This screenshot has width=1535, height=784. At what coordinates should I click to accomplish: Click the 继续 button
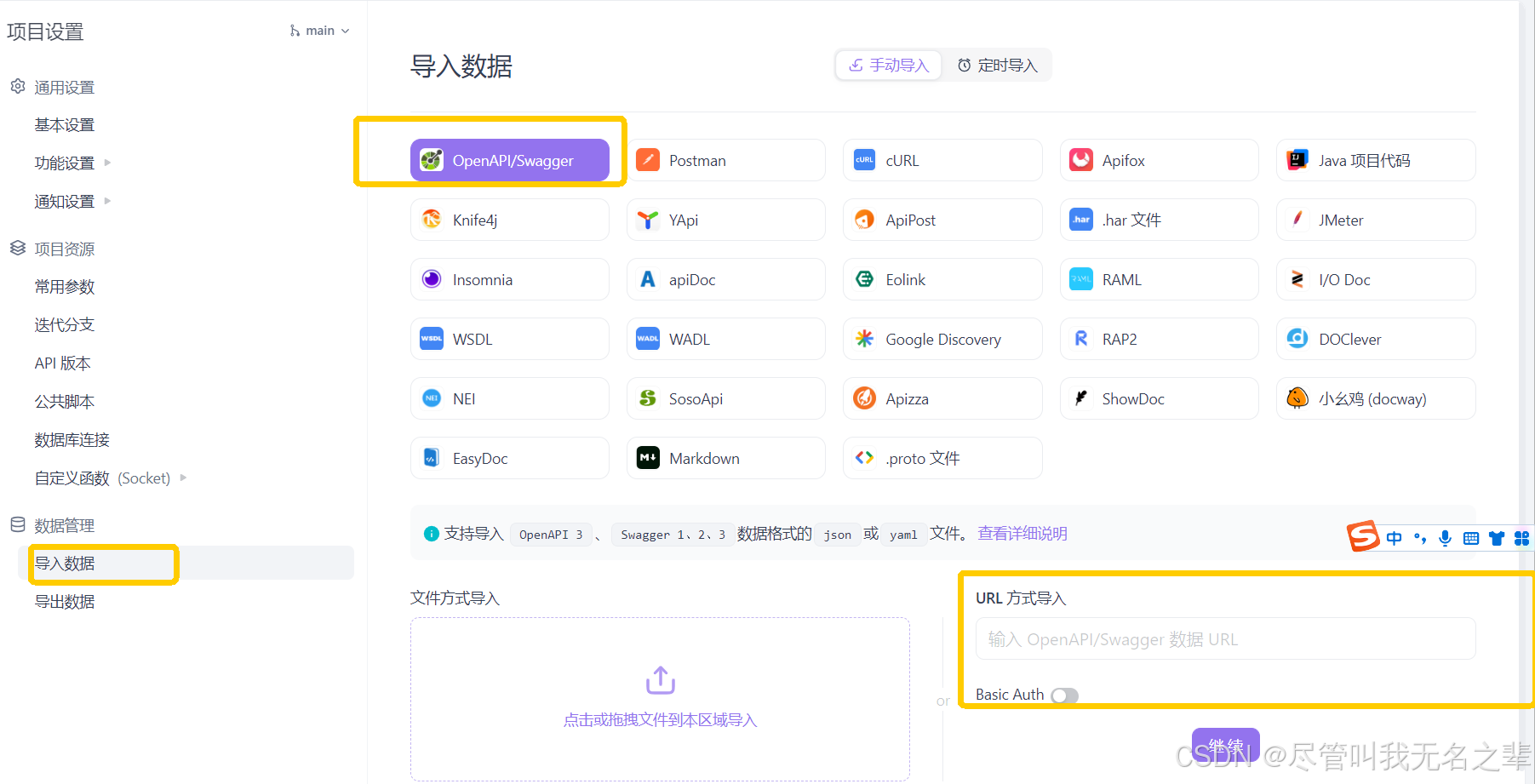(x=1225, y=745)
